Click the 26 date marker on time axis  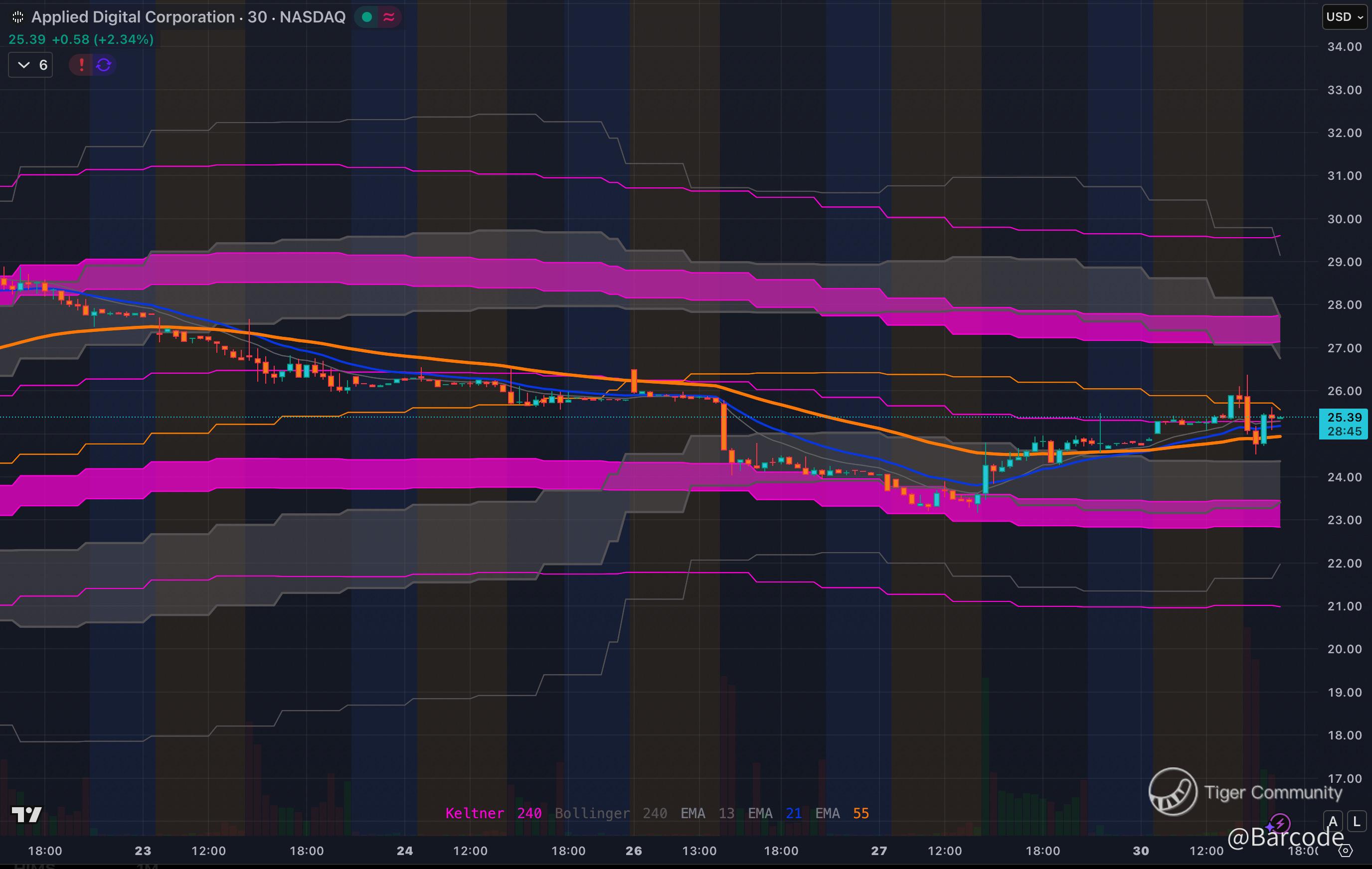[633, 851]
